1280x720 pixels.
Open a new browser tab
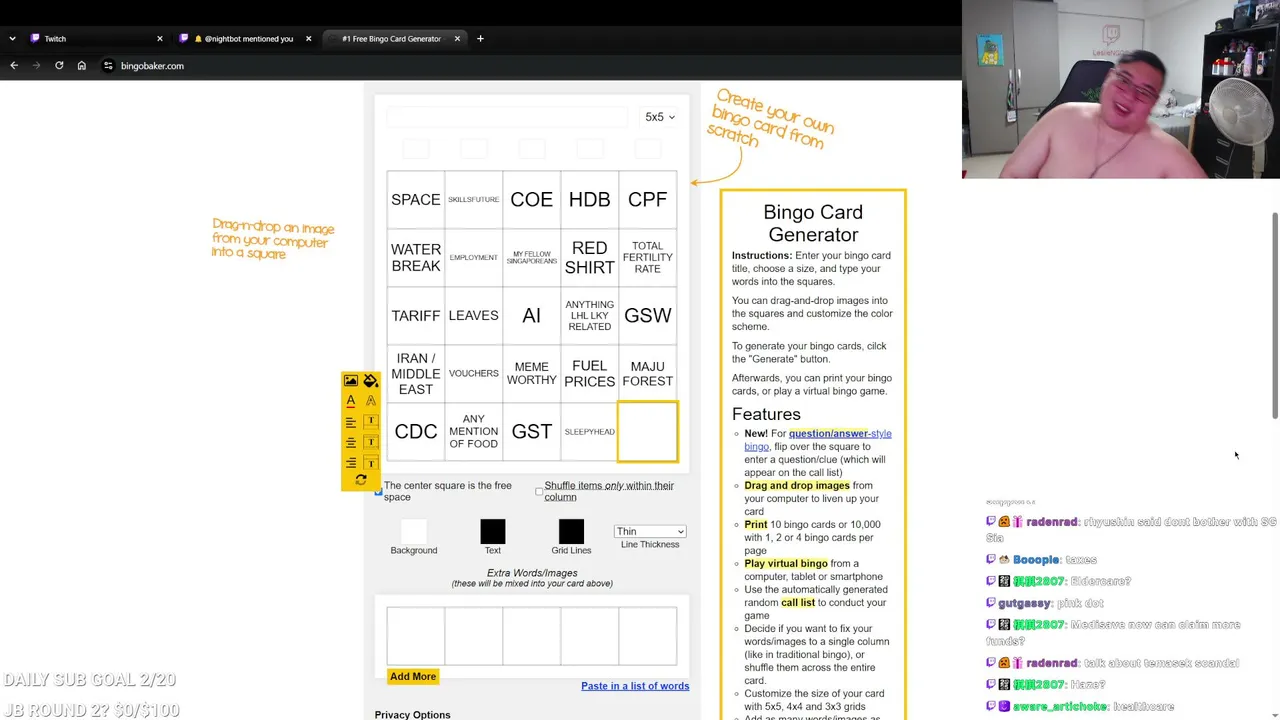(x=480, y=39)
